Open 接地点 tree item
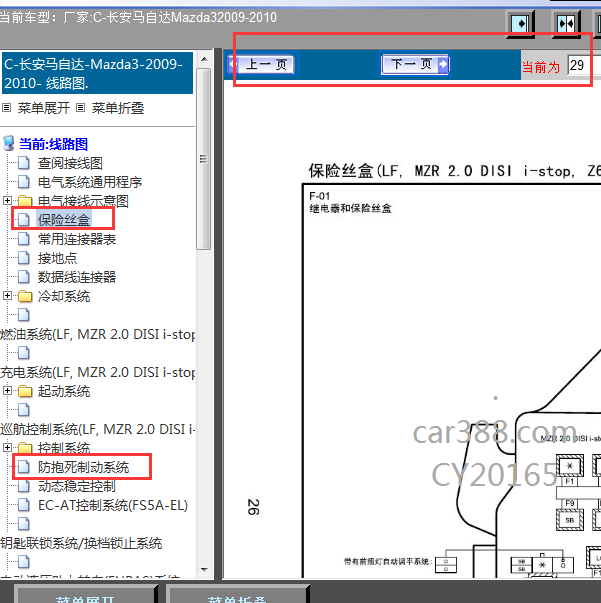The width and height of the screenshot is (601, 603). pyautogui.click(x=57, y=258)
